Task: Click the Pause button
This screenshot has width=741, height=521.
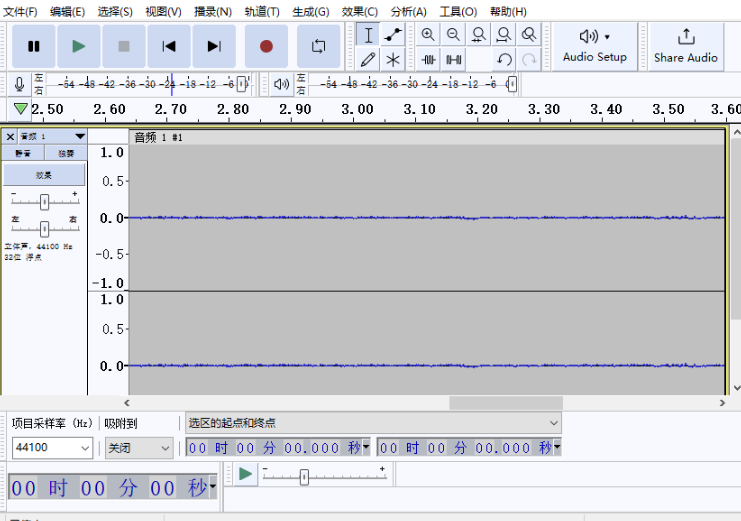Action: pyautogui.click(x=34, y=46)
